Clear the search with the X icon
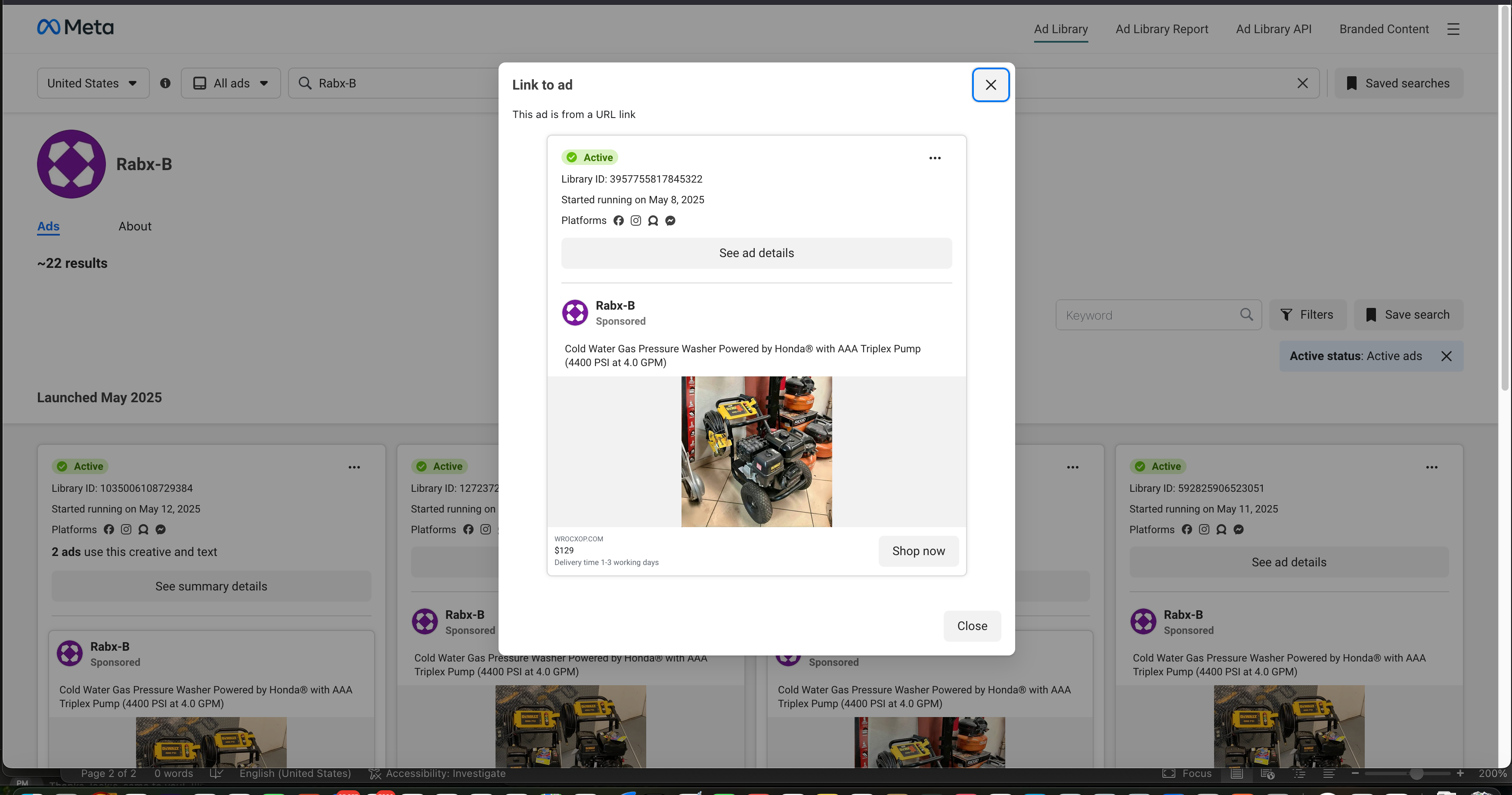The width and height of the screenshot is (1512, 795). pos(1302,84)
